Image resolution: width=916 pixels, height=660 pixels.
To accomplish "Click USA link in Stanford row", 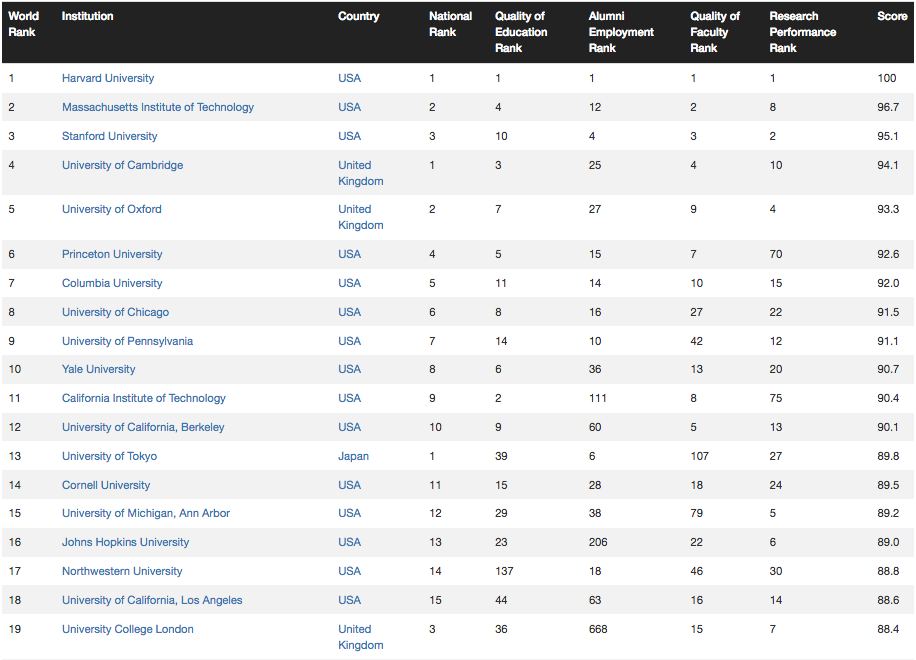I will tap(349, 136).
